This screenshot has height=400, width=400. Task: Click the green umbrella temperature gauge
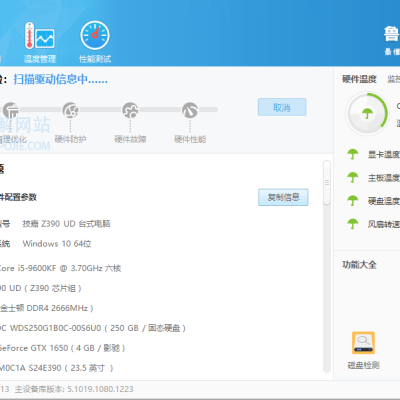[367, 114]
